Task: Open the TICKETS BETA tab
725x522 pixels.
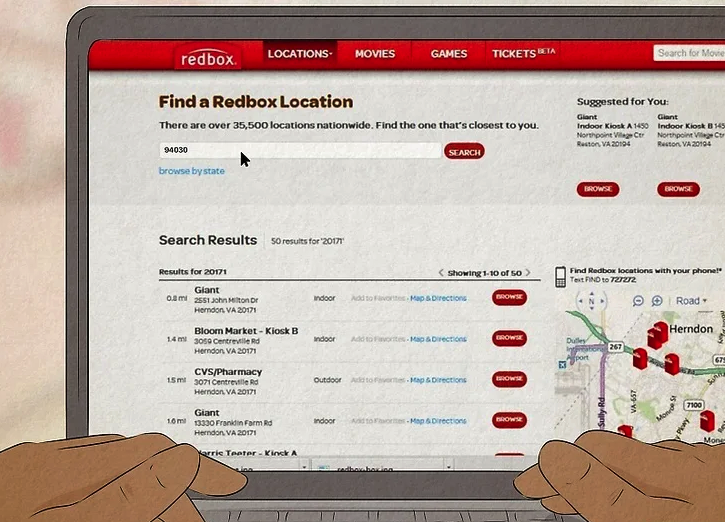Action: click(523, 54)
